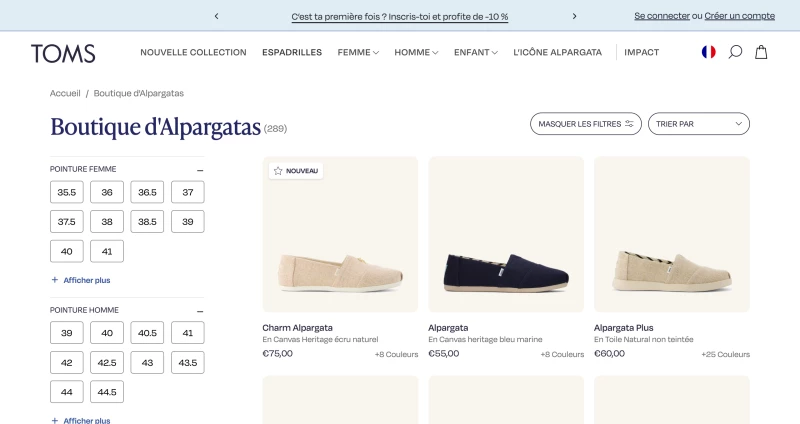
Task: Select men's size 44.5
Action: (107, 392)
